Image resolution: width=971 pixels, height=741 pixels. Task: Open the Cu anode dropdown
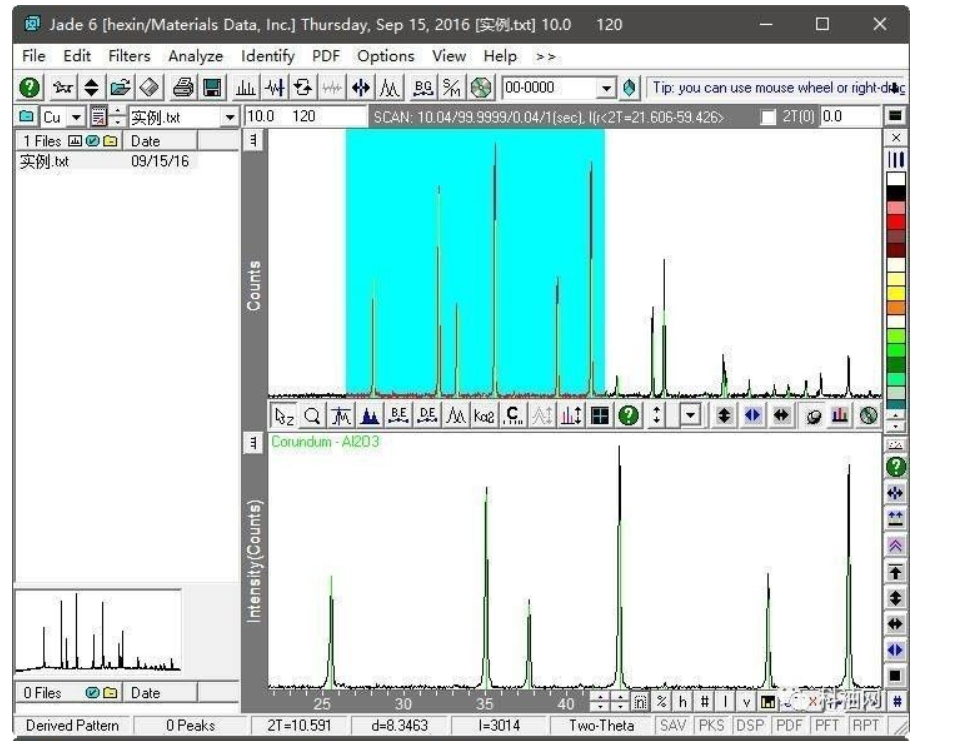tap(76, 117)
